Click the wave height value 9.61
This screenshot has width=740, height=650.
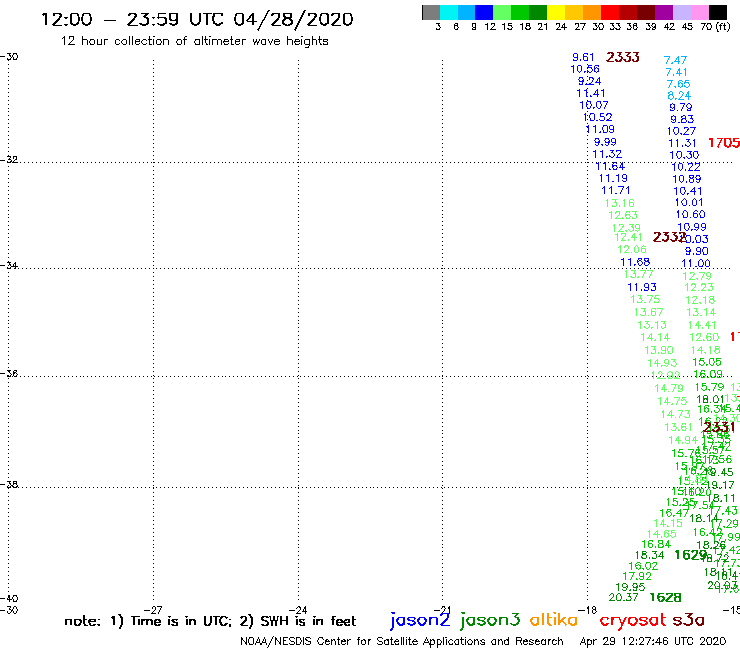coord(583,57)
